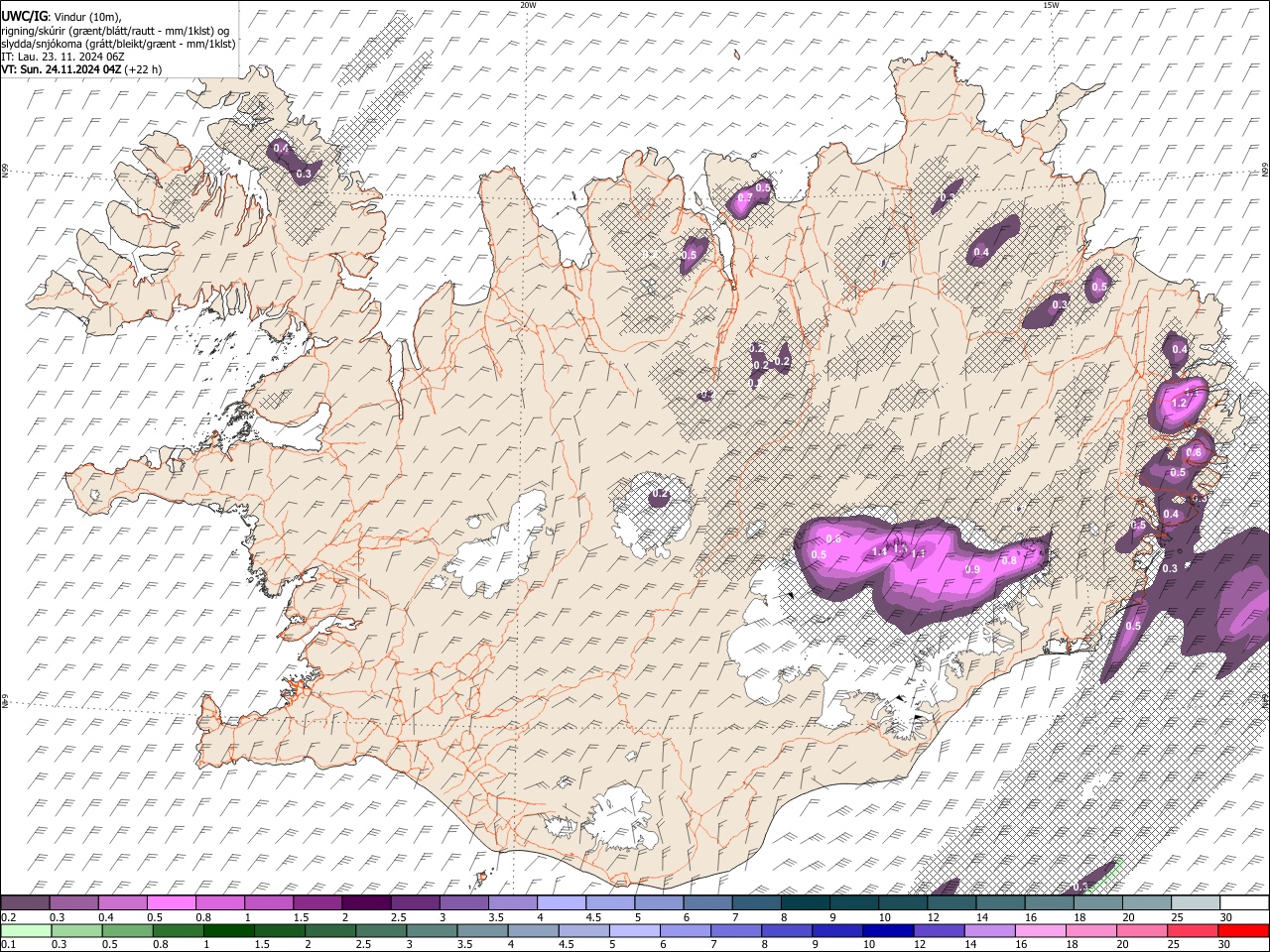Click the 'VT: Sun. 24.11.2024 04Z (+22 h)' line

pos(81,69)
